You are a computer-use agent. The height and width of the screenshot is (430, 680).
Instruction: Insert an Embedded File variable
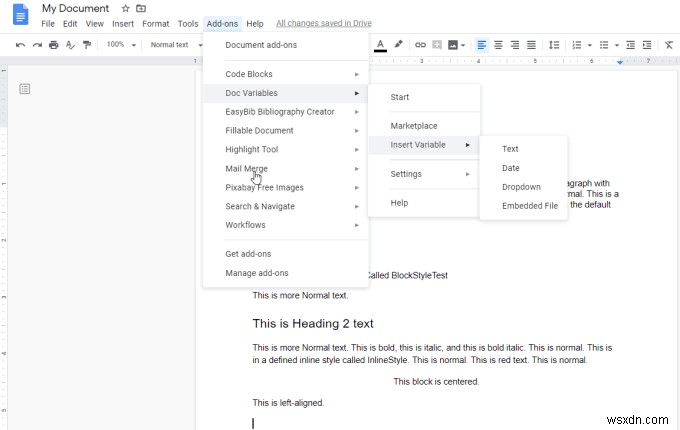click(523, 206)
